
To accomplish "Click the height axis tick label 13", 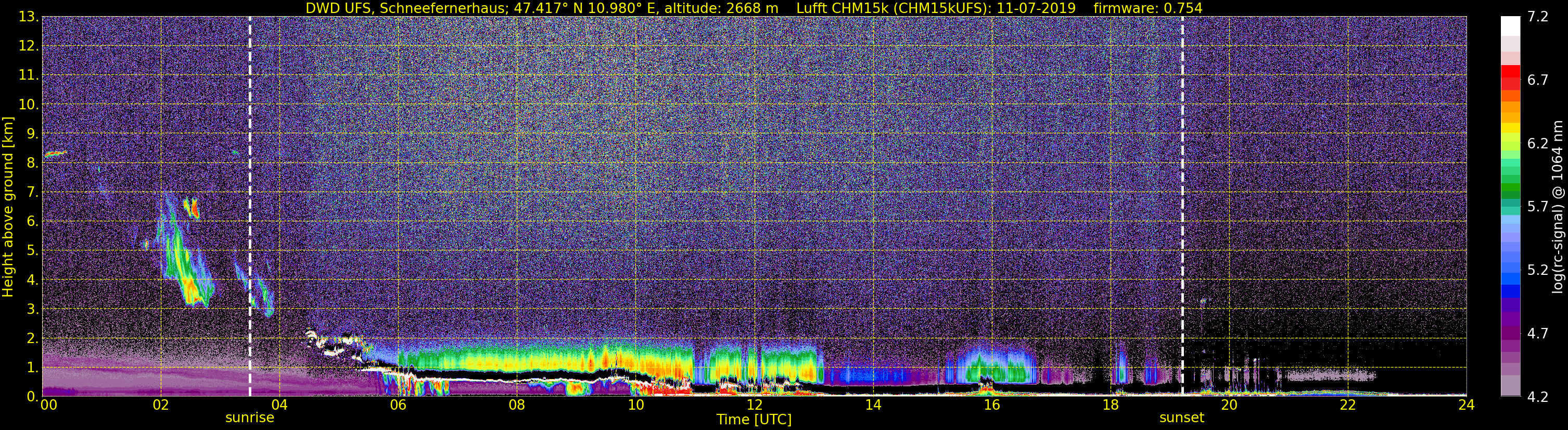I will click(x=29, y=17).
